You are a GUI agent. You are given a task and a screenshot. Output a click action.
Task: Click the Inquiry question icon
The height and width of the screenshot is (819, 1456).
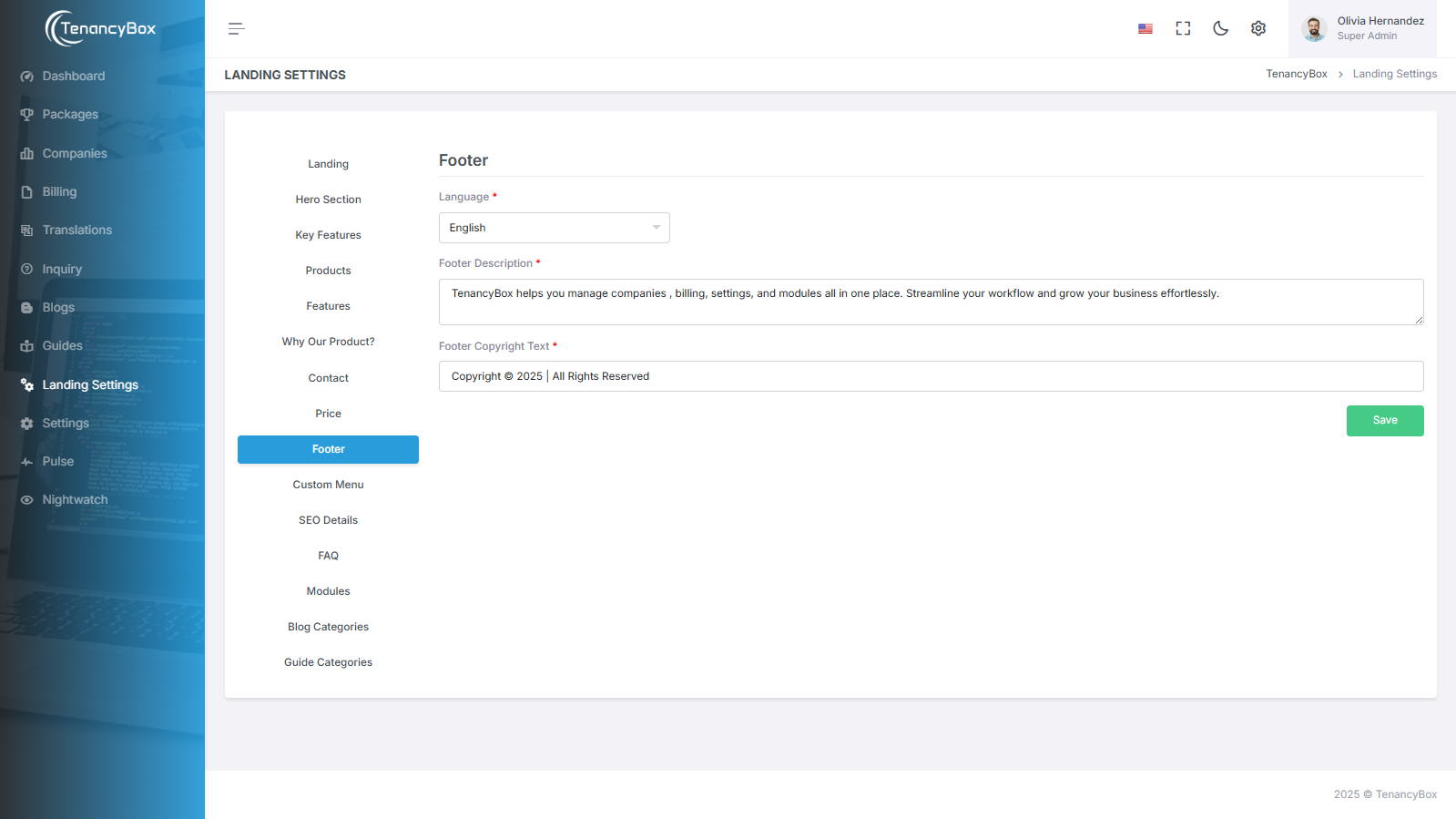(x=27, y=270)
